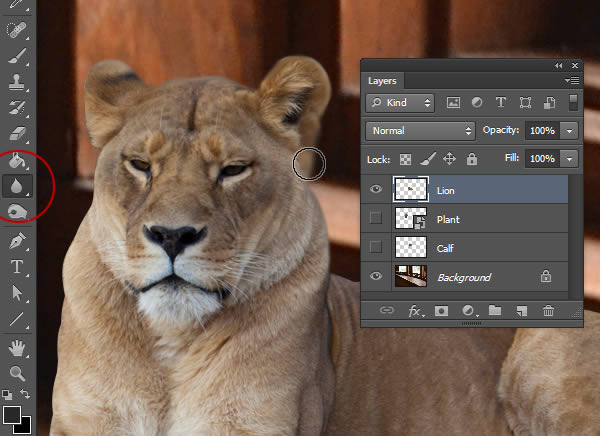
Task: Close the Layers panel
Action: point(575,65)
